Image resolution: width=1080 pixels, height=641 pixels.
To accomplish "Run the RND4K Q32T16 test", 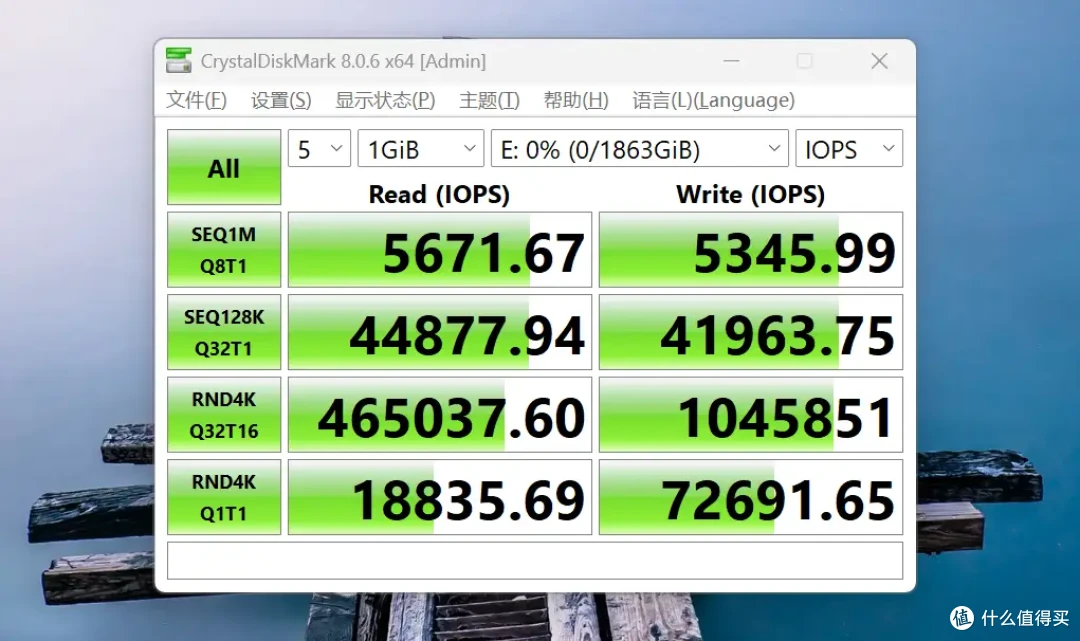I will pyautogui.click(x=224, y=415).
